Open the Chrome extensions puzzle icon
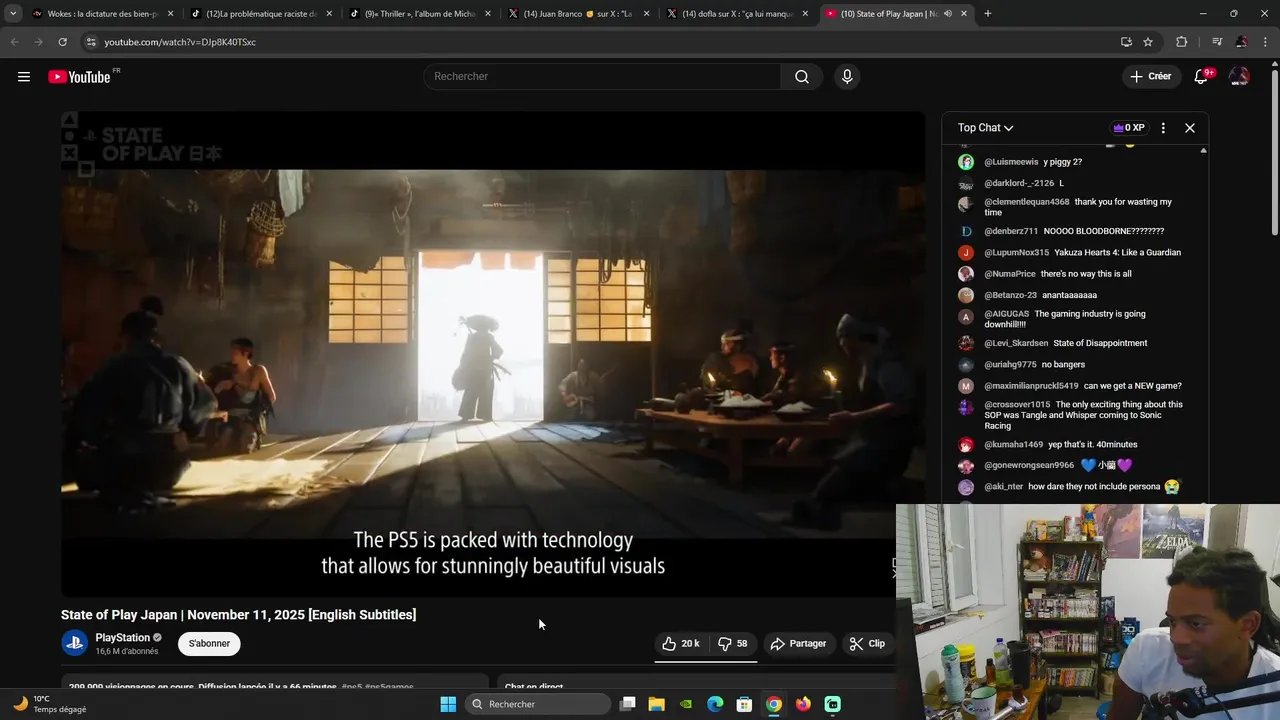The image size is (1280, 720). coord(1182,42)
